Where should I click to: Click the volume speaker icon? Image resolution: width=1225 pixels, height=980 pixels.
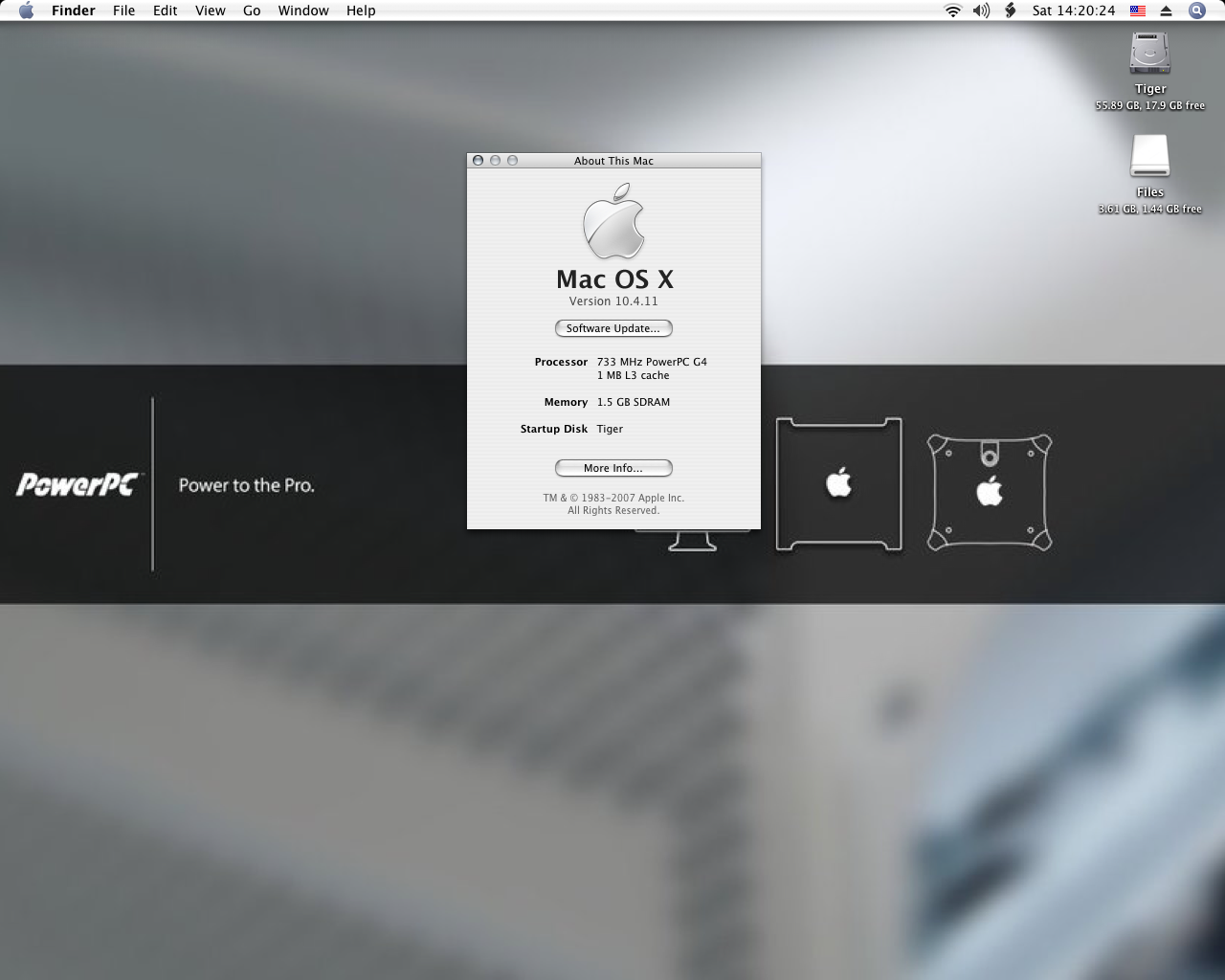pyautogui.click(x=981, y=11)
